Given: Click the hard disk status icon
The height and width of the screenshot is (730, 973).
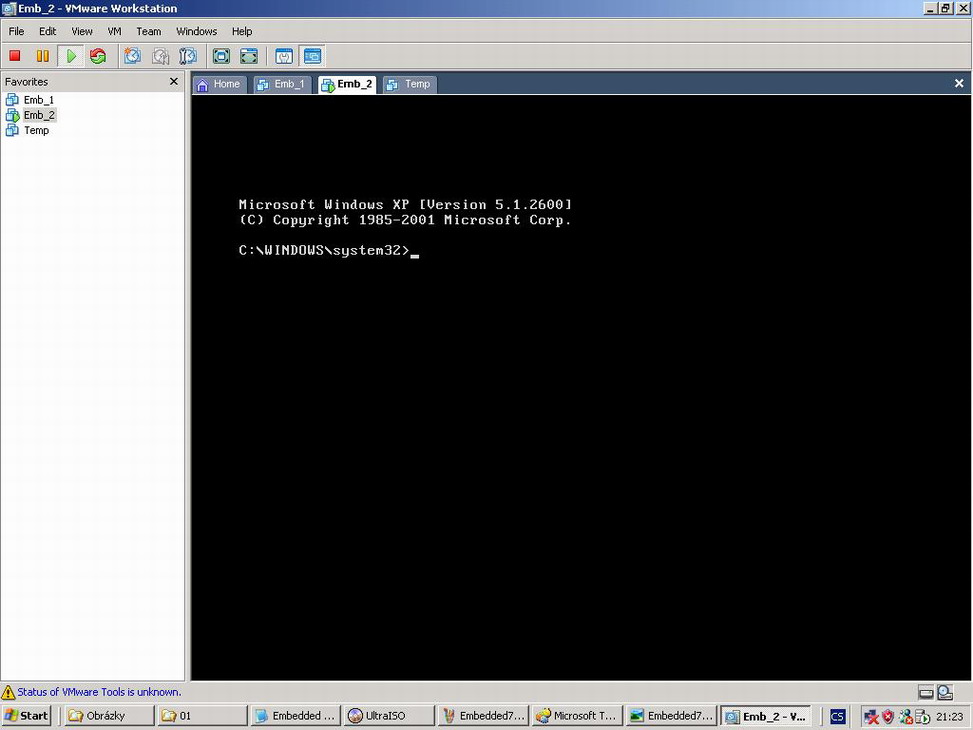Looking at the screenshot, I should point(926,692).
